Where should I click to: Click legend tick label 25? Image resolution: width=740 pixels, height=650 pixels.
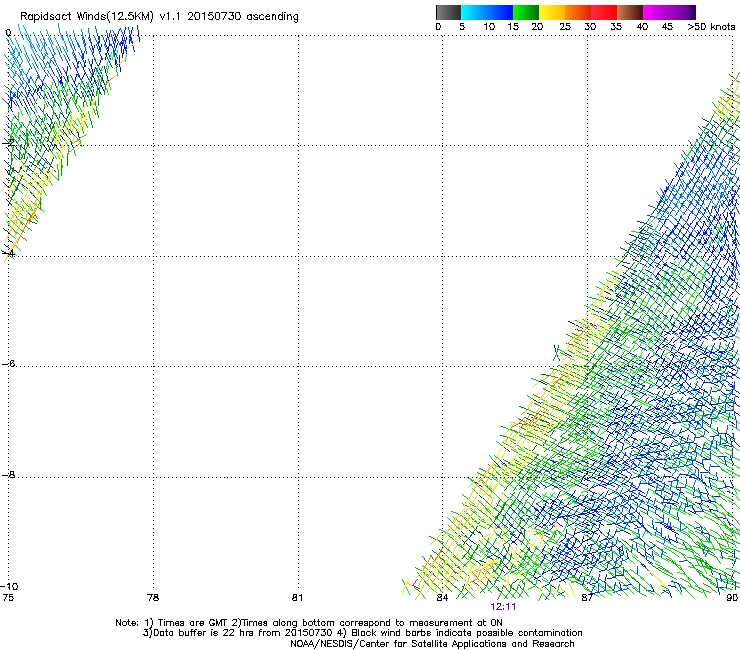click(x=565, y=27)
